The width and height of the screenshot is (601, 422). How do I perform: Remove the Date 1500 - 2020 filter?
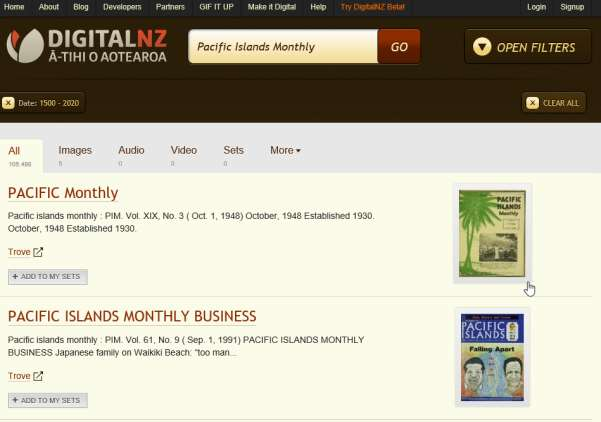8,103
